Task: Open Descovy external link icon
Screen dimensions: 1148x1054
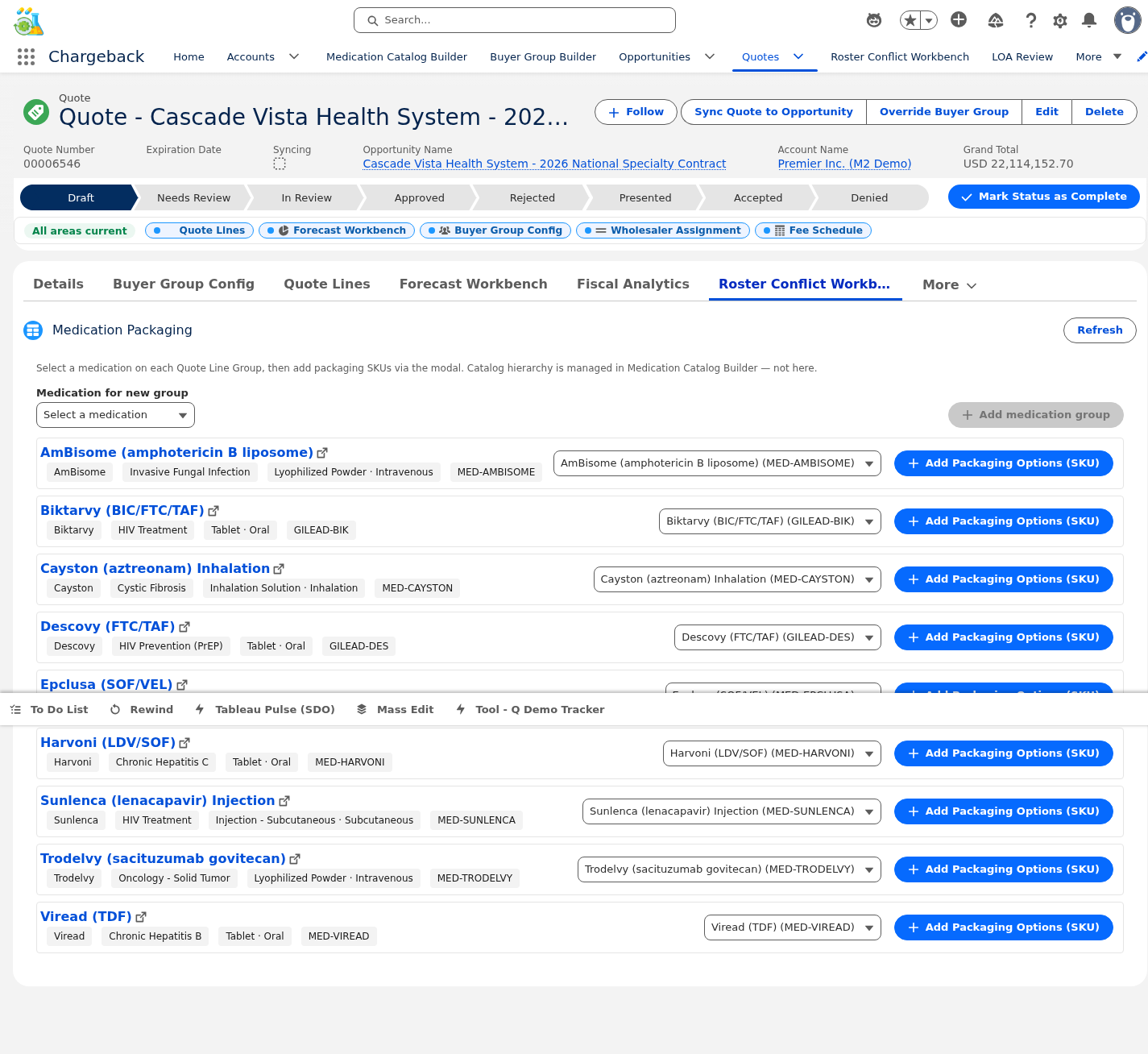Action: (184, 628)
